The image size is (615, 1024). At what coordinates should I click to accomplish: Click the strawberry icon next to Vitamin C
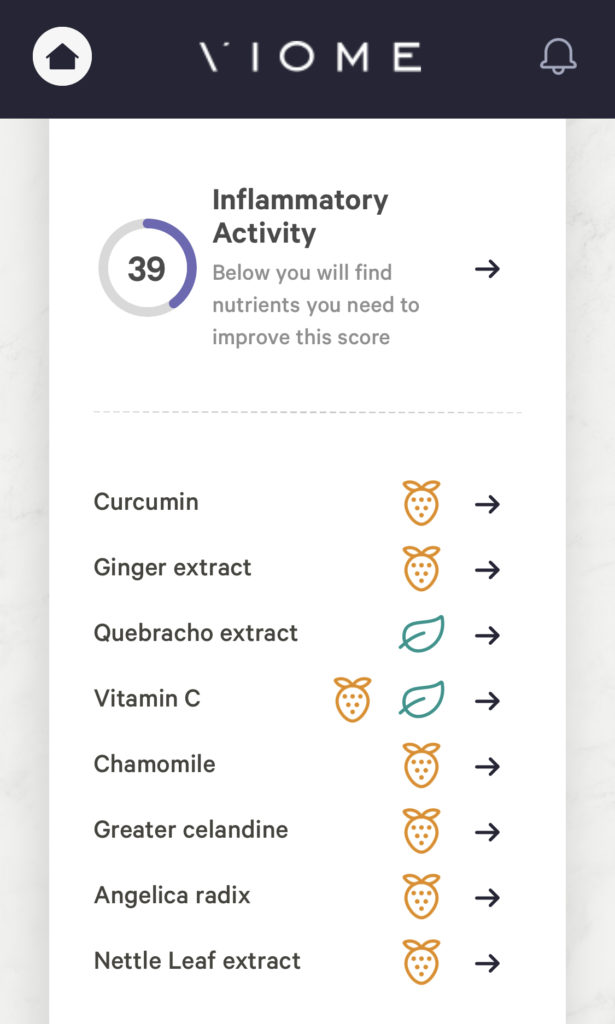point(352,699)
